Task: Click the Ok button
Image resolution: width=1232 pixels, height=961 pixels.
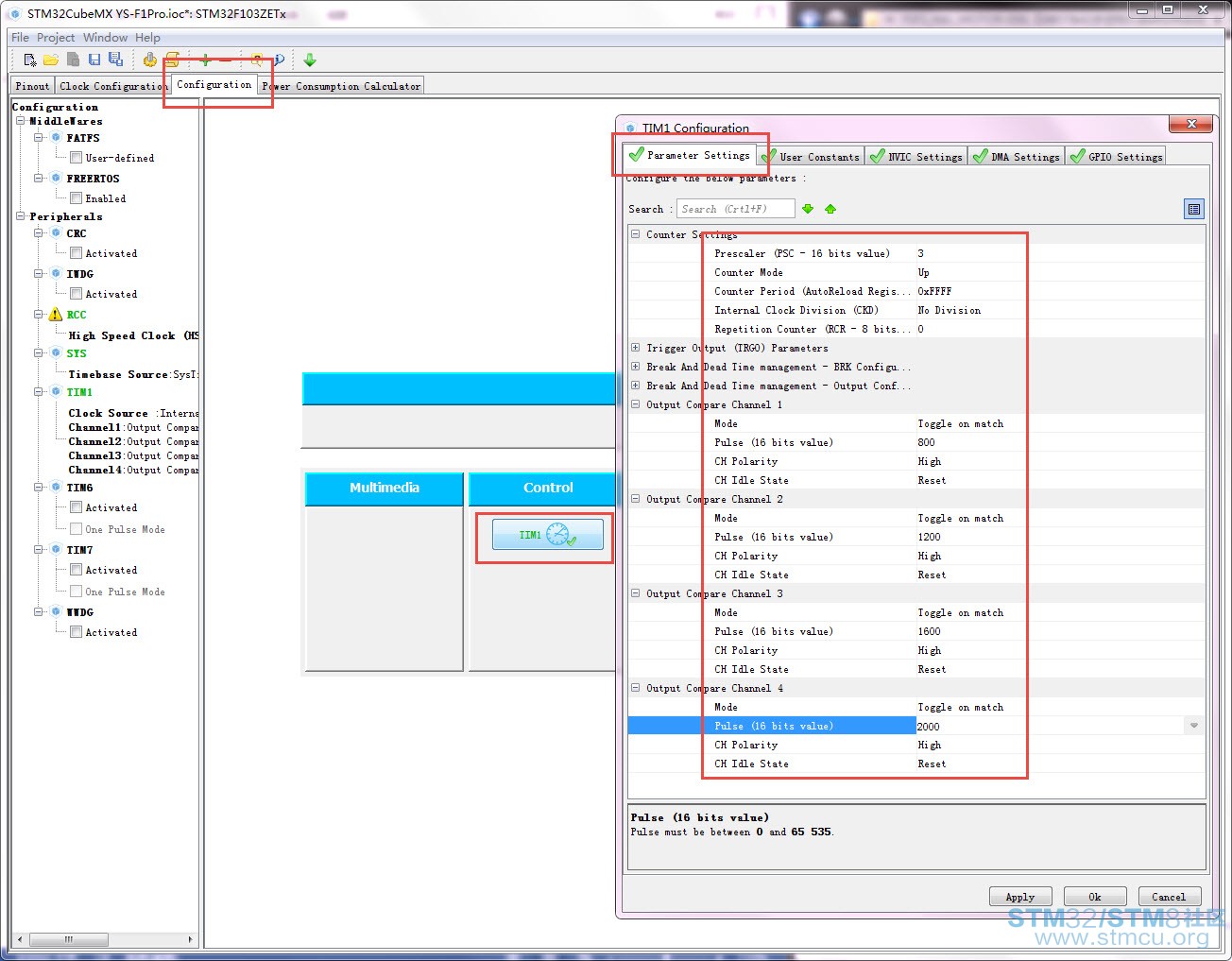Action: (x=1095, y=897)
